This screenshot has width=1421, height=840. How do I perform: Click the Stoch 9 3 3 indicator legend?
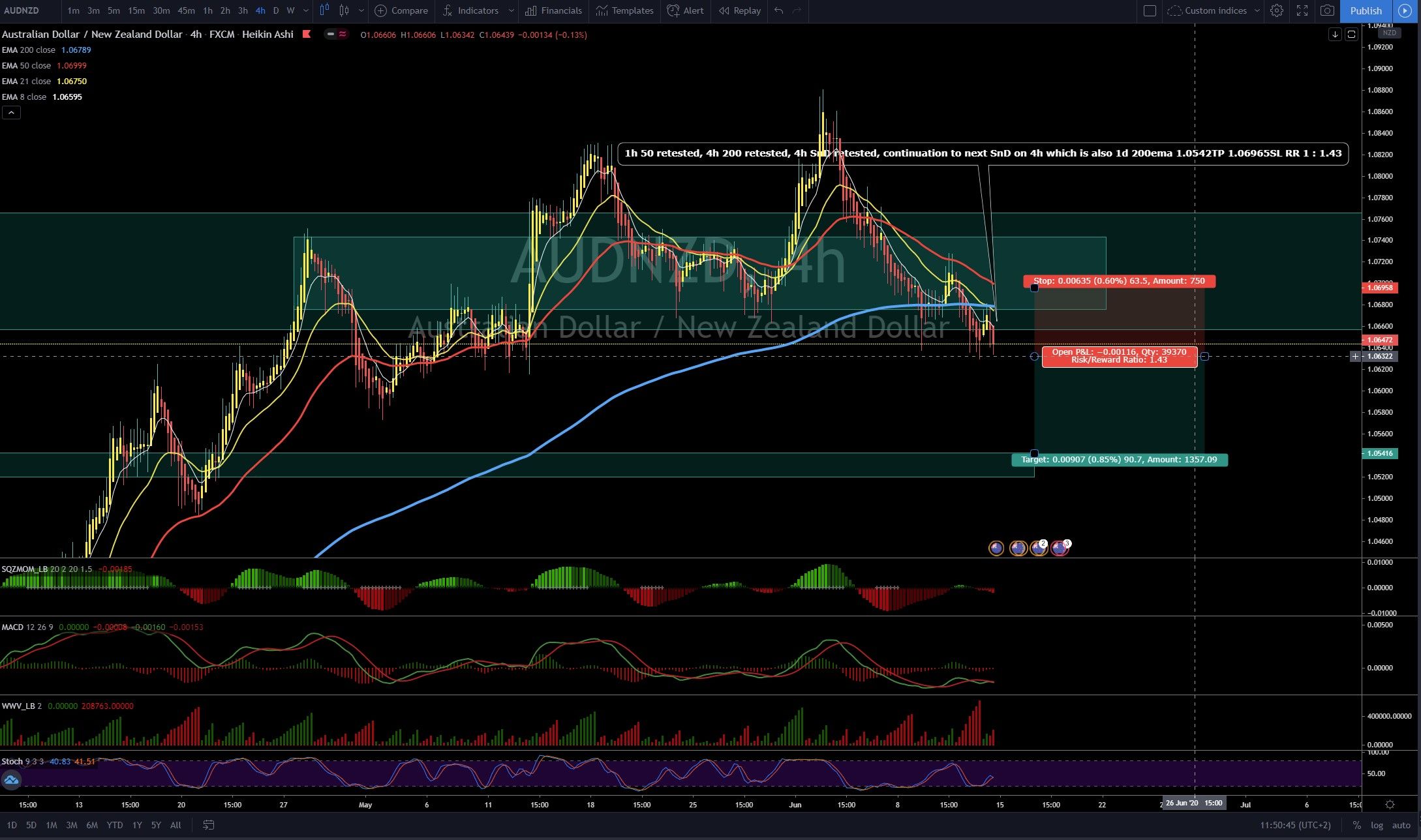(x=48, y=761)
